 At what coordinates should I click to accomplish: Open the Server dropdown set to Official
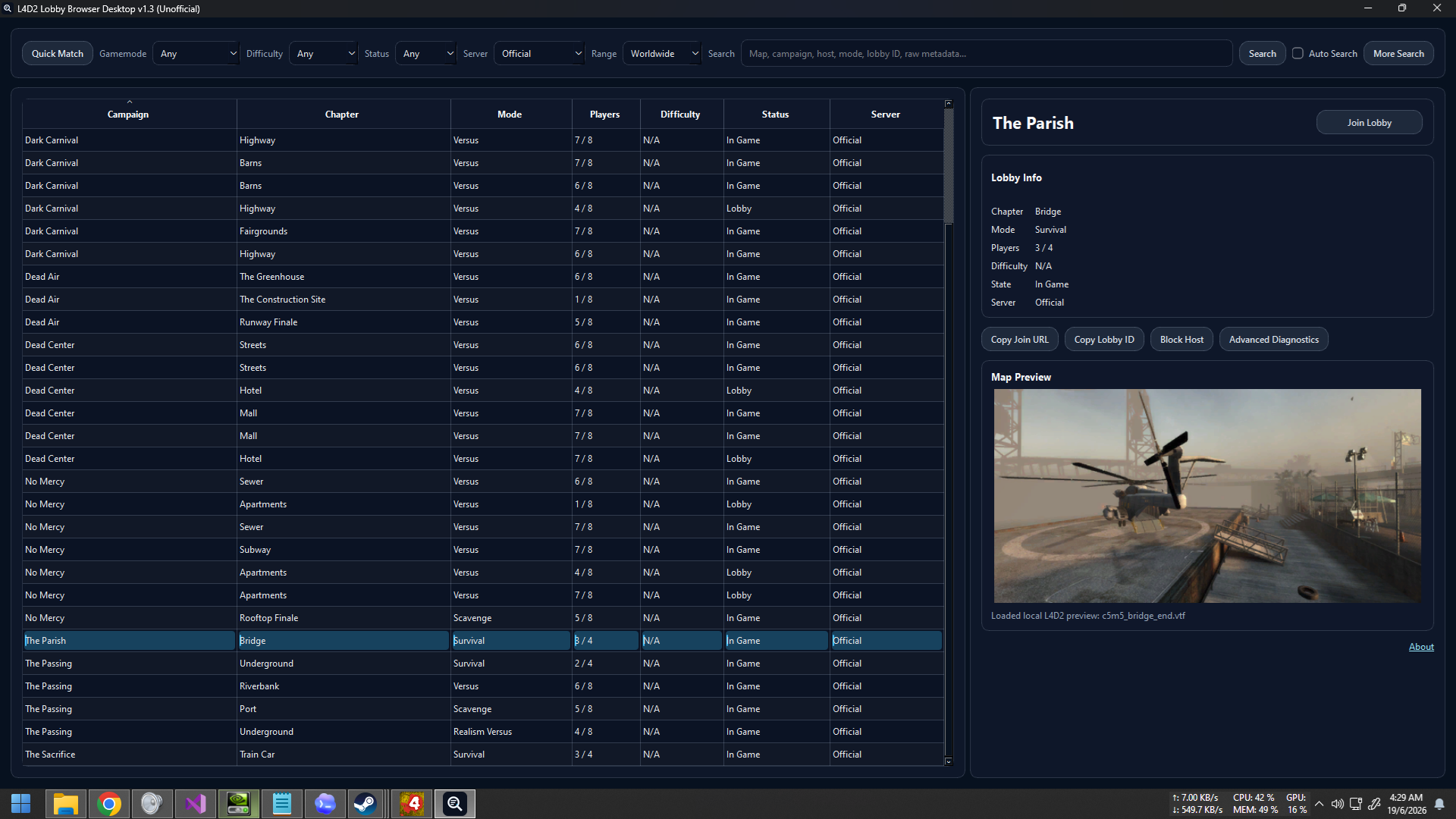tap(540, 54)
